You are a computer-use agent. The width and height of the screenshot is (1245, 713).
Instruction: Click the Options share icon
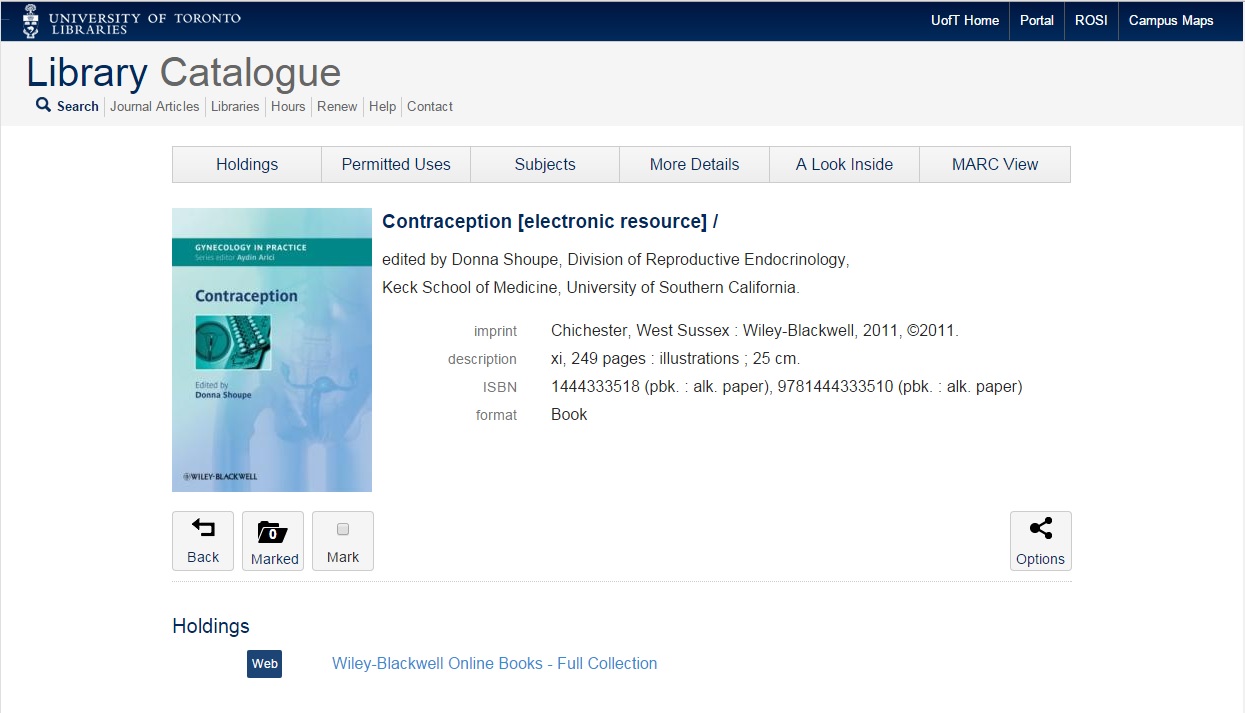(x=1040, y=529)
